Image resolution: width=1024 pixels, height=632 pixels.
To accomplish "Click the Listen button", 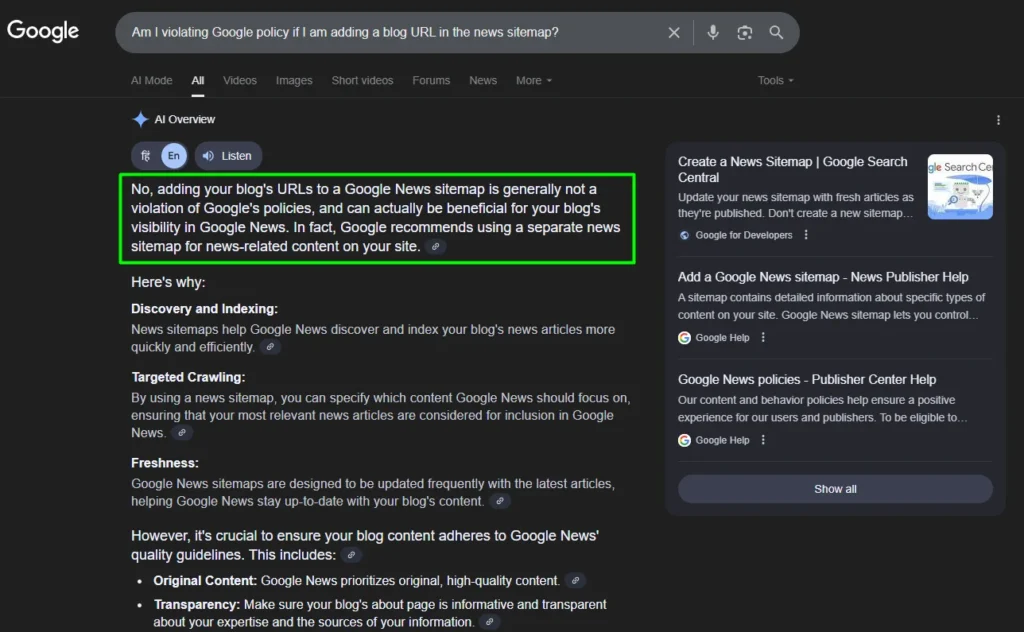I will click(x=228, y=156).
